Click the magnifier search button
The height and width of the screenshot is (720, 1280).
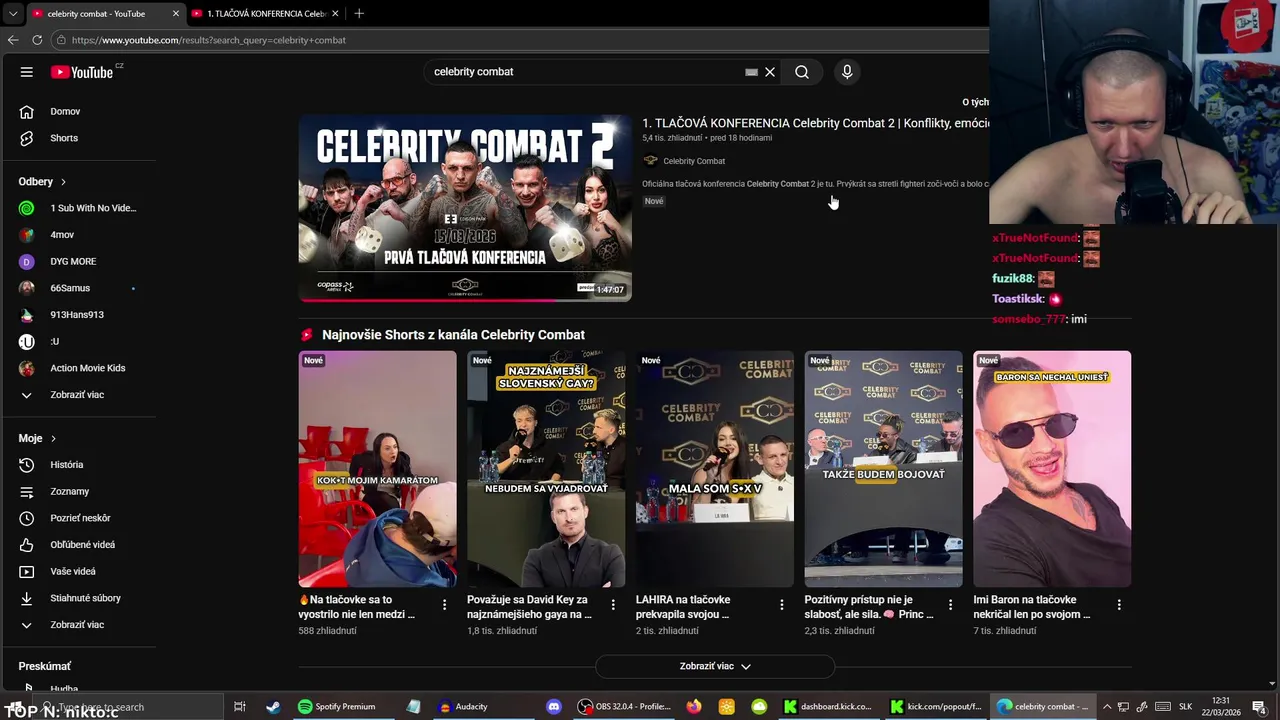802,72
